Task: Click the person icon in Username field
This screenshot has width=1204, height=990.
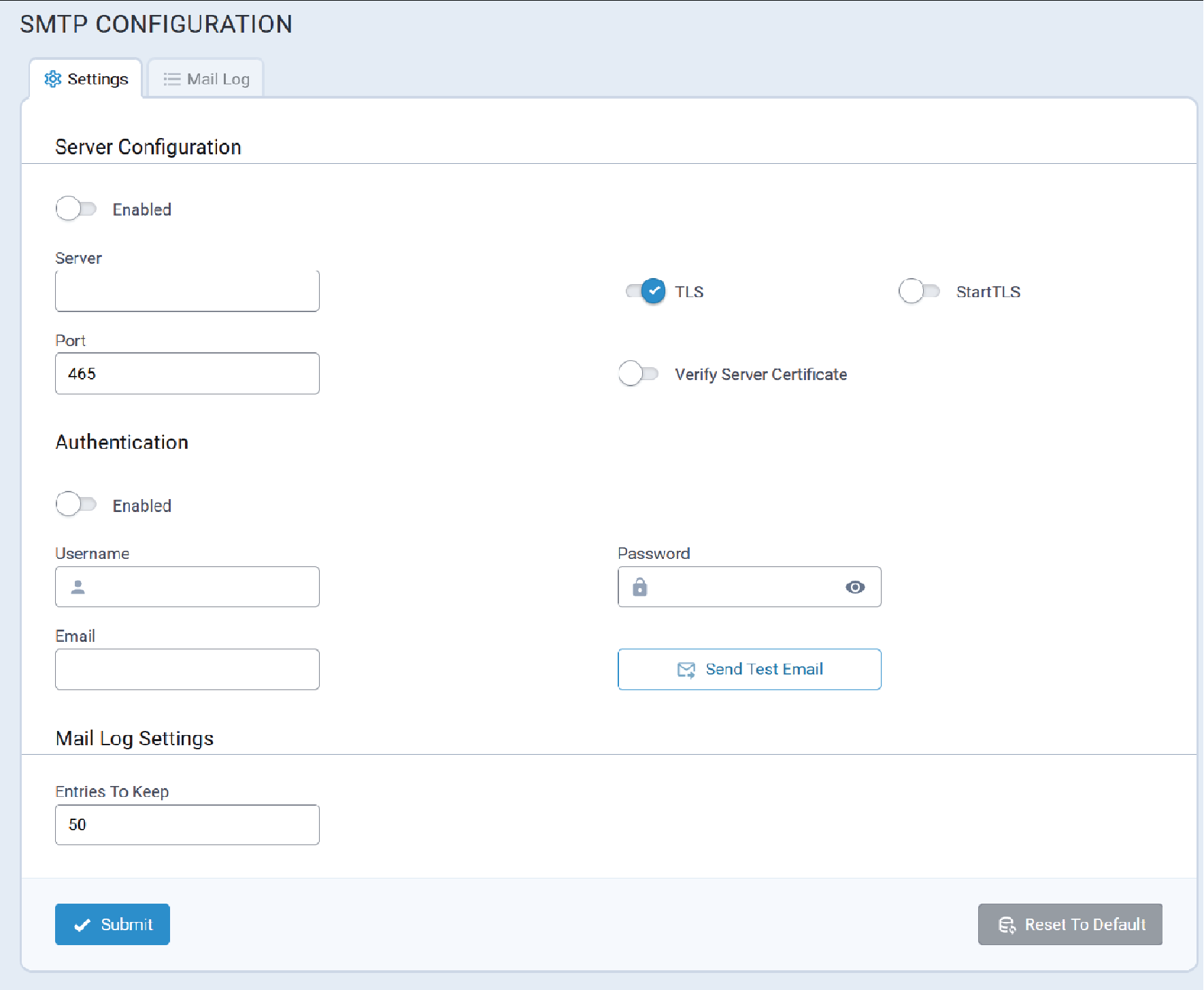Action: click(x=78, y=587)
